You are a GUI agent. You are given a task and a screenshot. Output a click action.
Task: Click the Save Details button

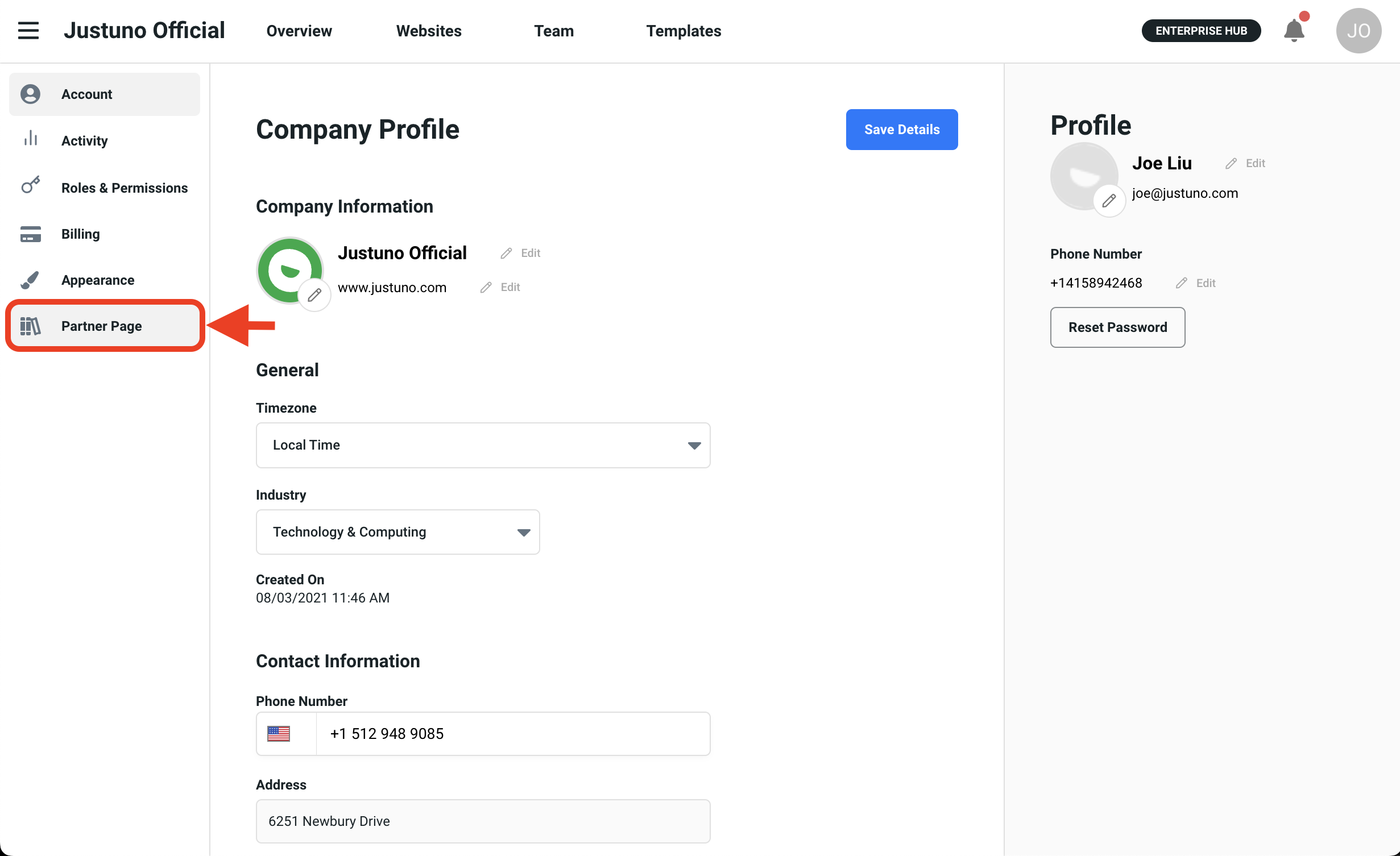901,130
